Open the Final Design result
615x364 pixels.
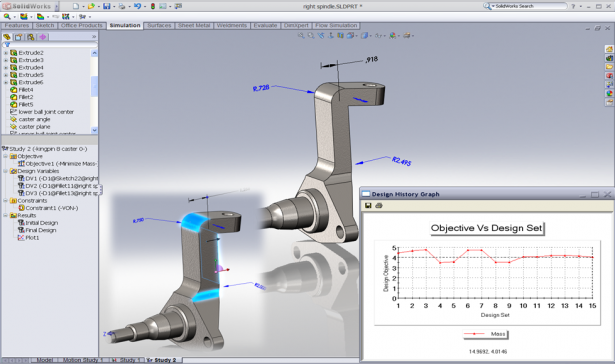point(37,230)
